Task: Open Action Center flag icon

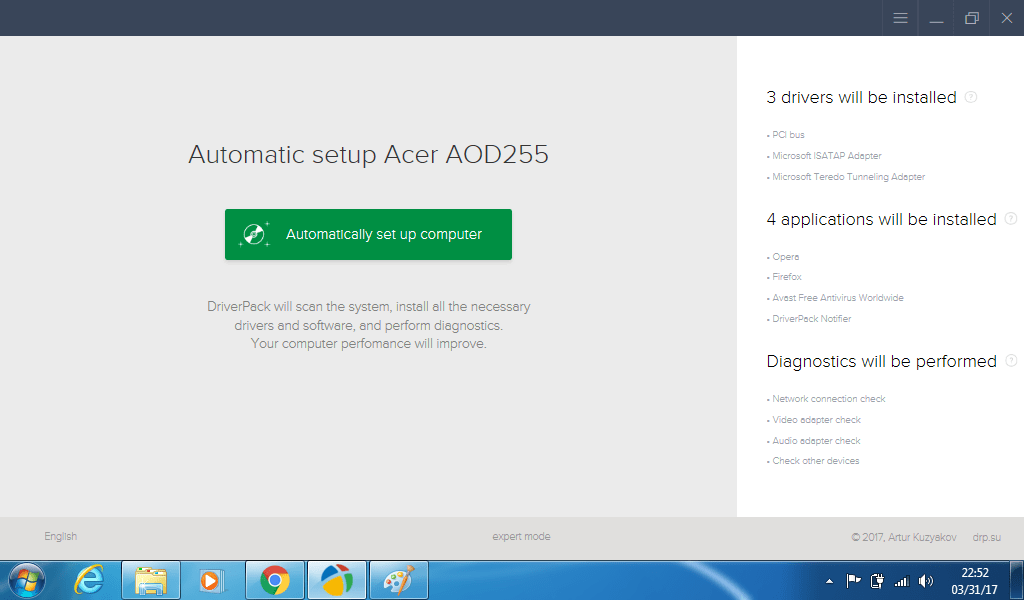Action: tap(853, 580)
